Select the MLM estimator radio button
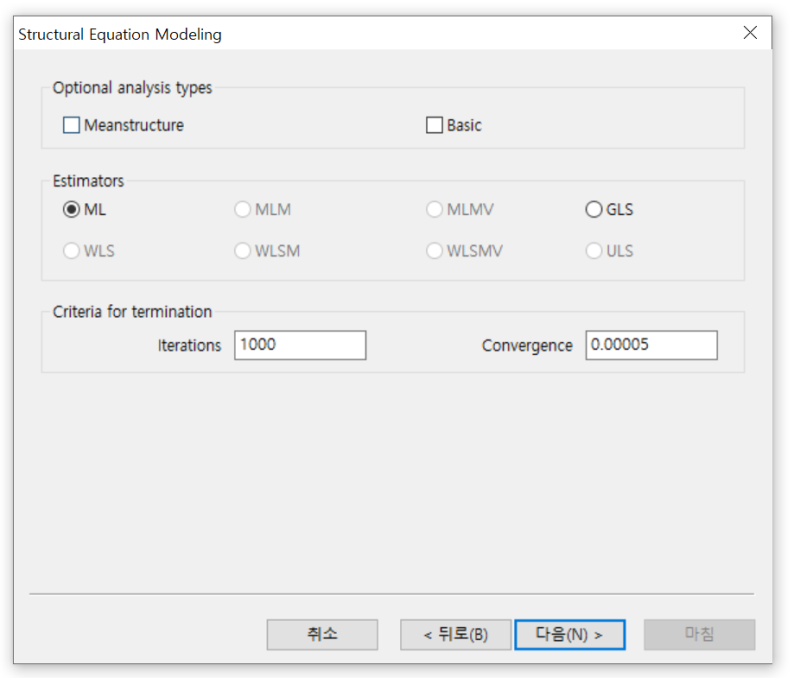800x678 pixels. (242, 209)
